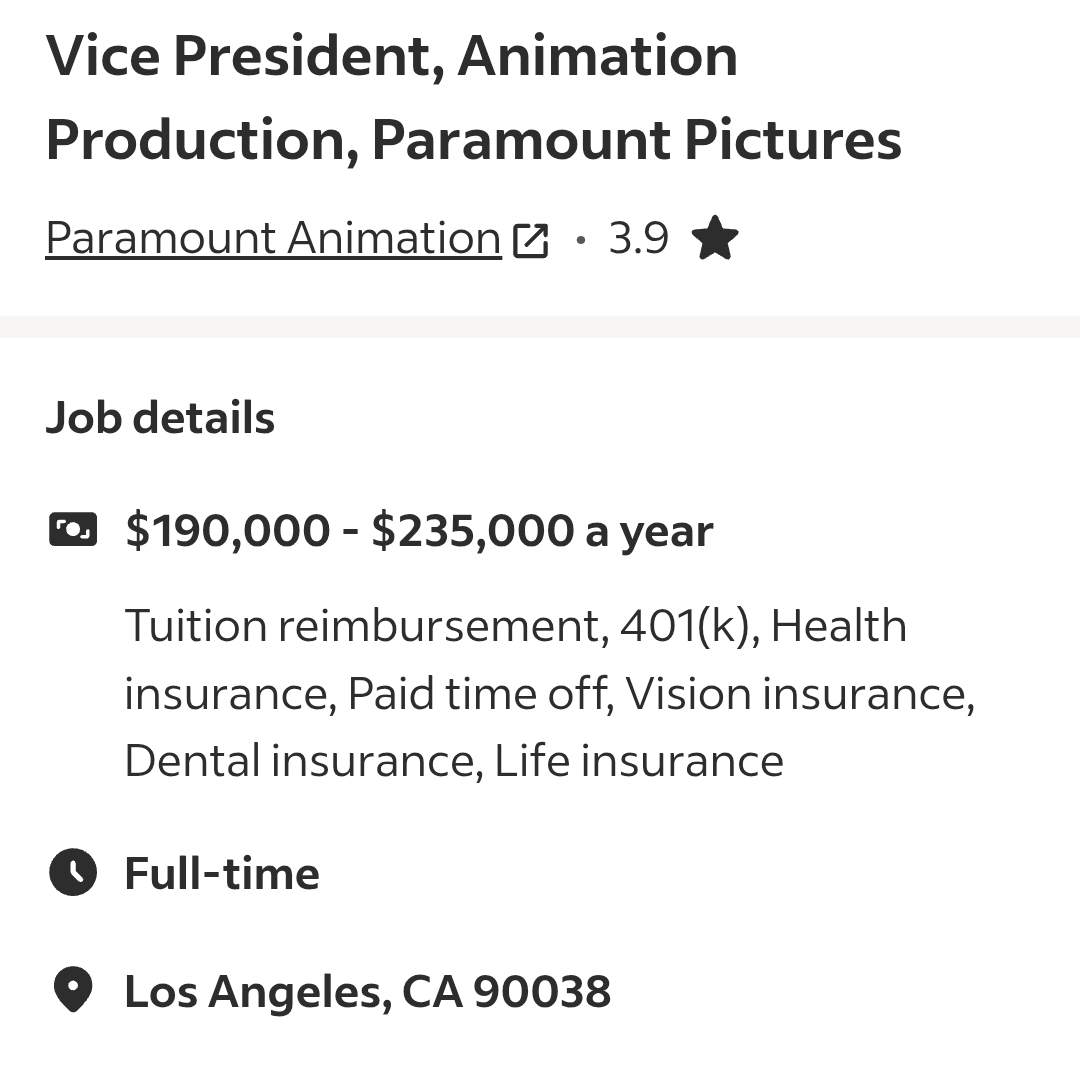Select the Vice President job title heading
The height and width of the screenshot is (1073, 1080).
point(473,97)
